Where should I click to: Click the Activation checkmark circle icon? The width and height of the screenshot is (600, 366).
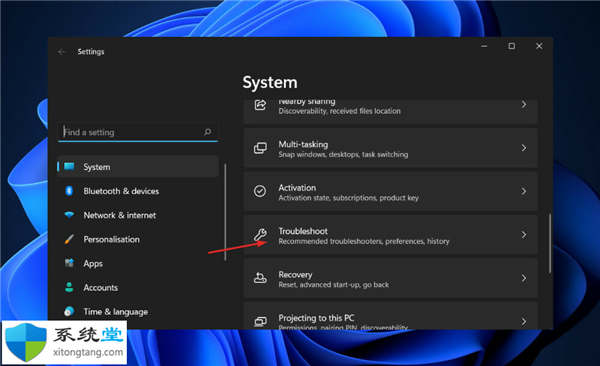click(x=260, y=191)
